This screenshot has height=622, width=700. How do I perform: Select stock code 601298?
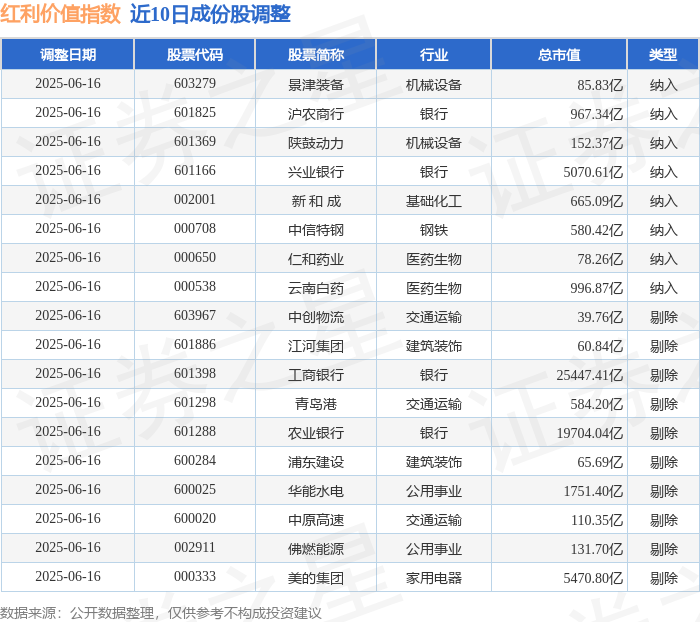pos(195,403)
